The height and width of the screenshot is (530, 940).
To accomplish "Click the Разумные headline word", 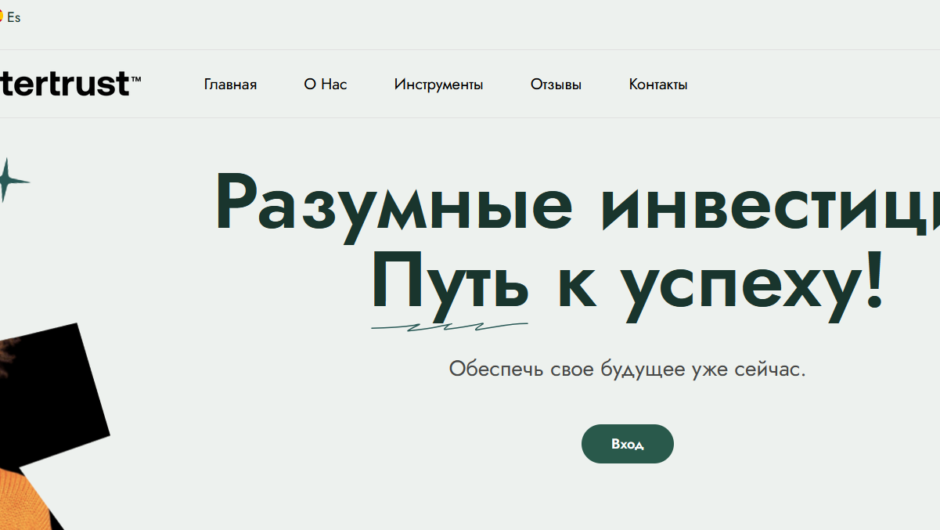I will click(x=395, y=204).
